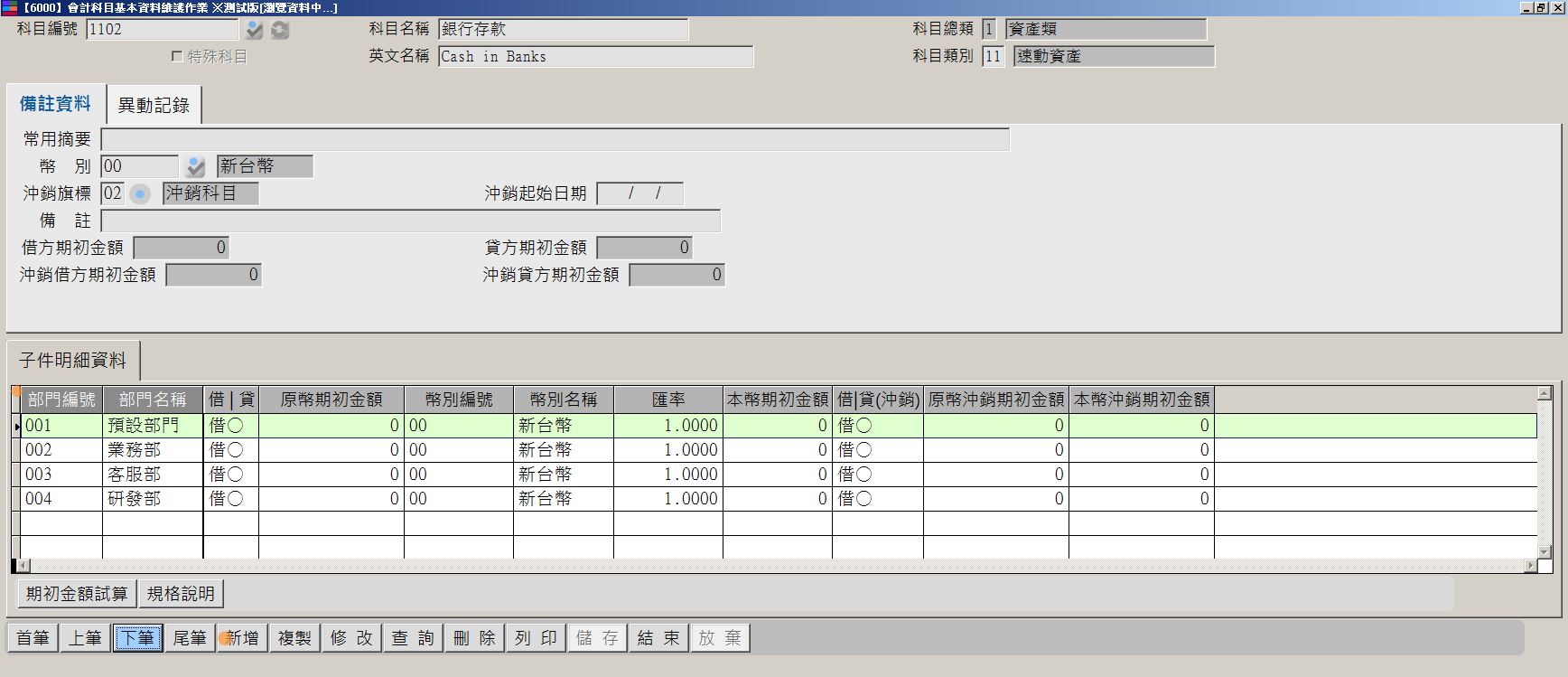1568x677 pixels.
Task: Toggle the 特殊科目 checkbox
Action: 177,56
